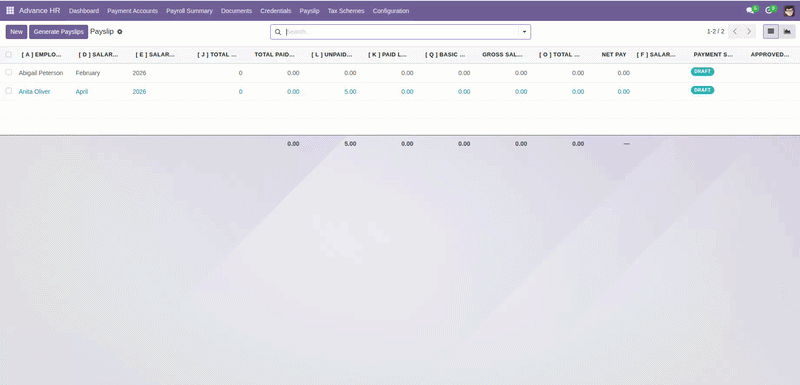Sort by the [ A ] Employee column header
This screenshot has height=385, width=800.
[42, 55]
